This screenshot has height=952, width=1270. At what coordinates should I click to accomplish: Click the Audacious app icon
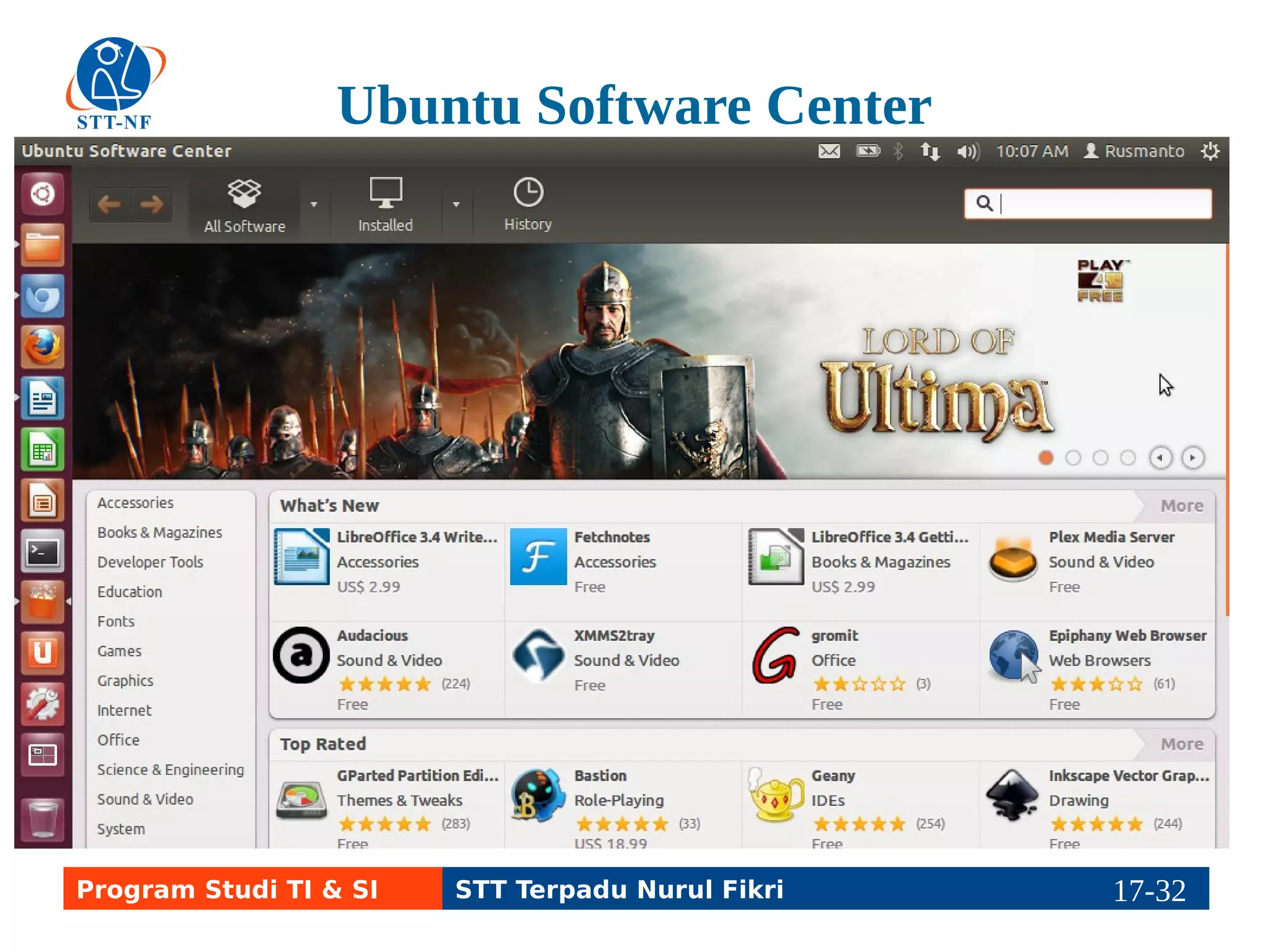pos(301,655)
